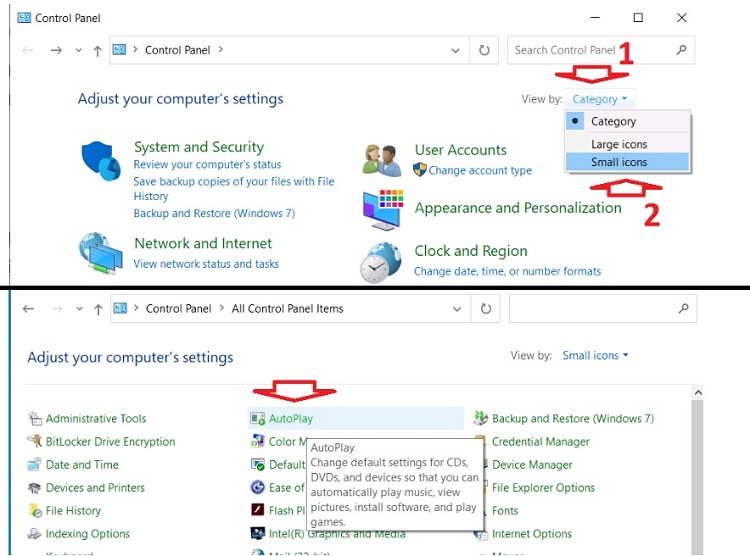Expand address bar history in bottom window
The width and height of the screenshot is (750, 556).
pyautogui.click(x=457, y=309)
